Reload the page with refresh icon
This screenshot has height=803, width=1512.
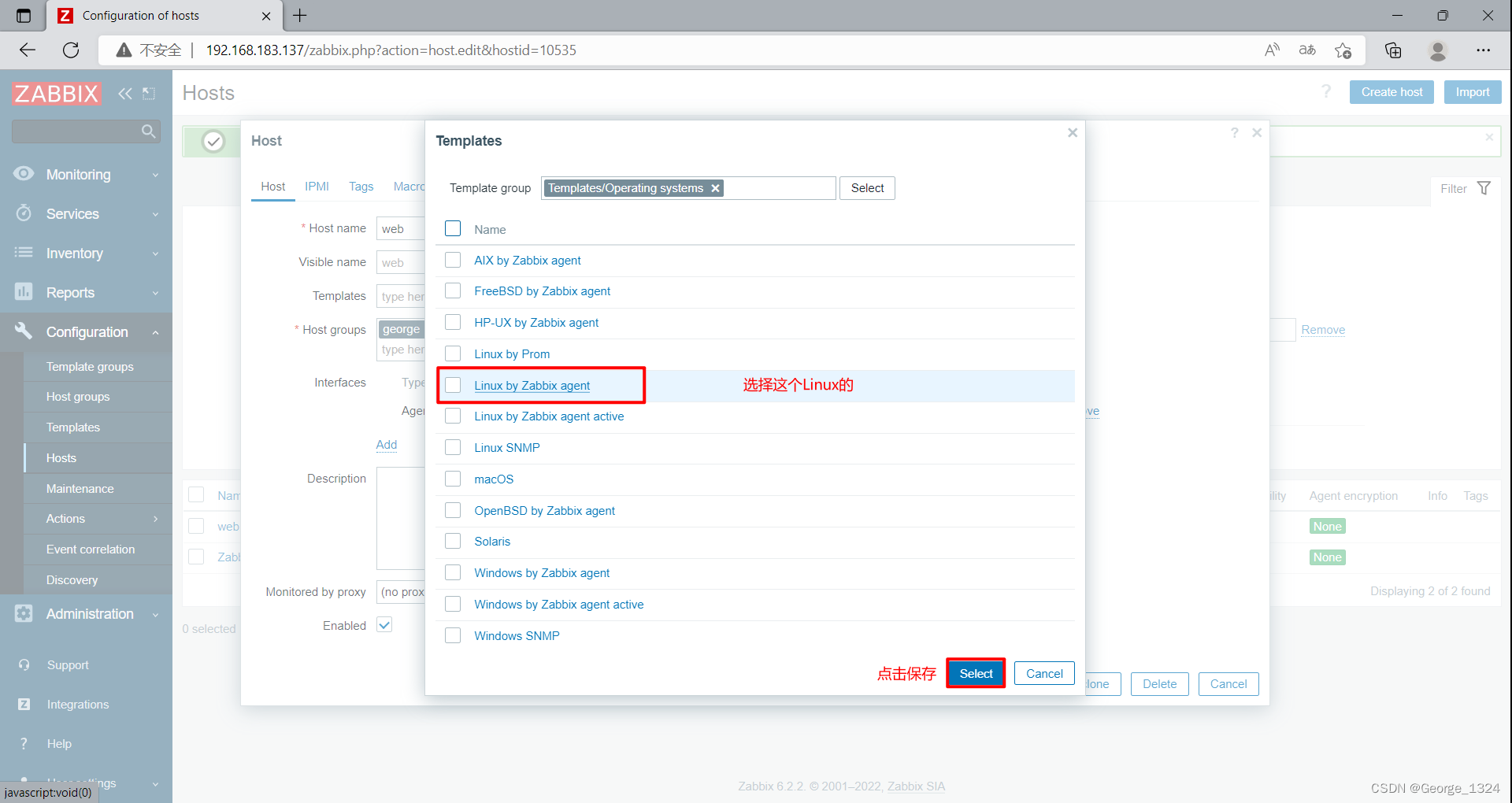pyautogui.click(x=71, y=50)
